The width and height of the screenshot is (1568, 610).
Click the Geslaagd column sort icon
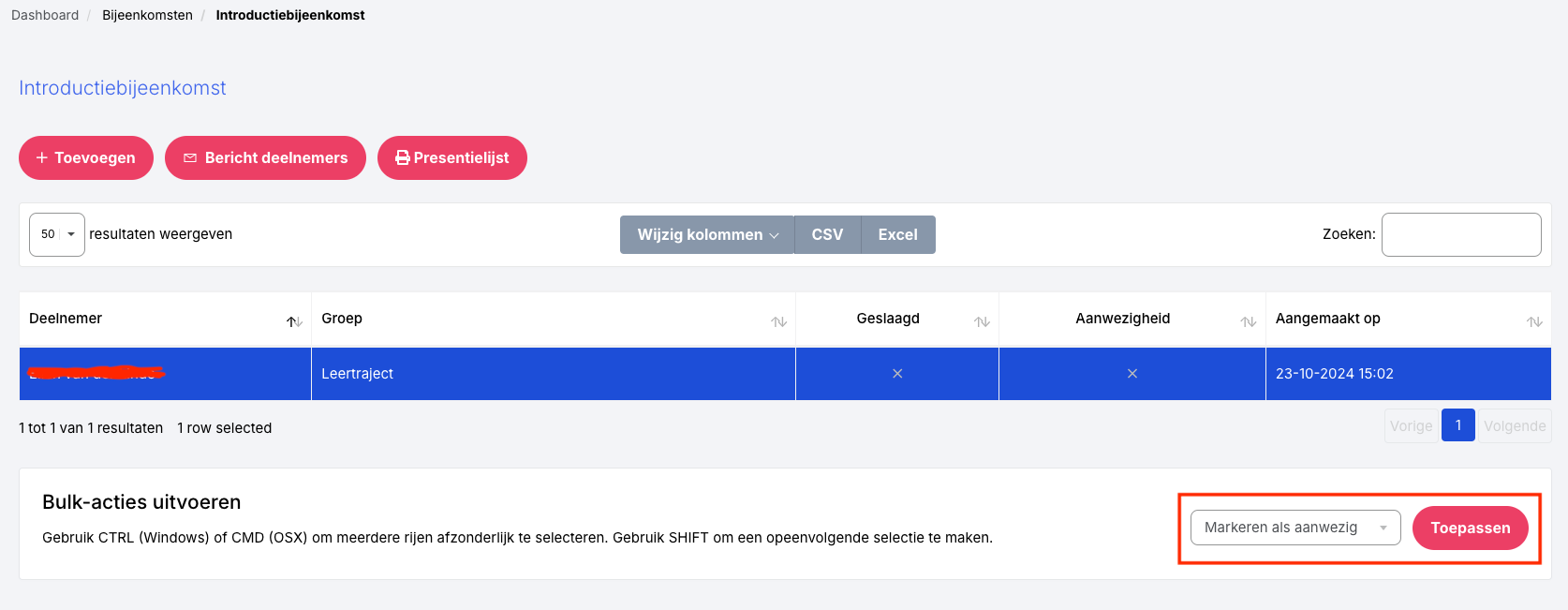point(982,321)
